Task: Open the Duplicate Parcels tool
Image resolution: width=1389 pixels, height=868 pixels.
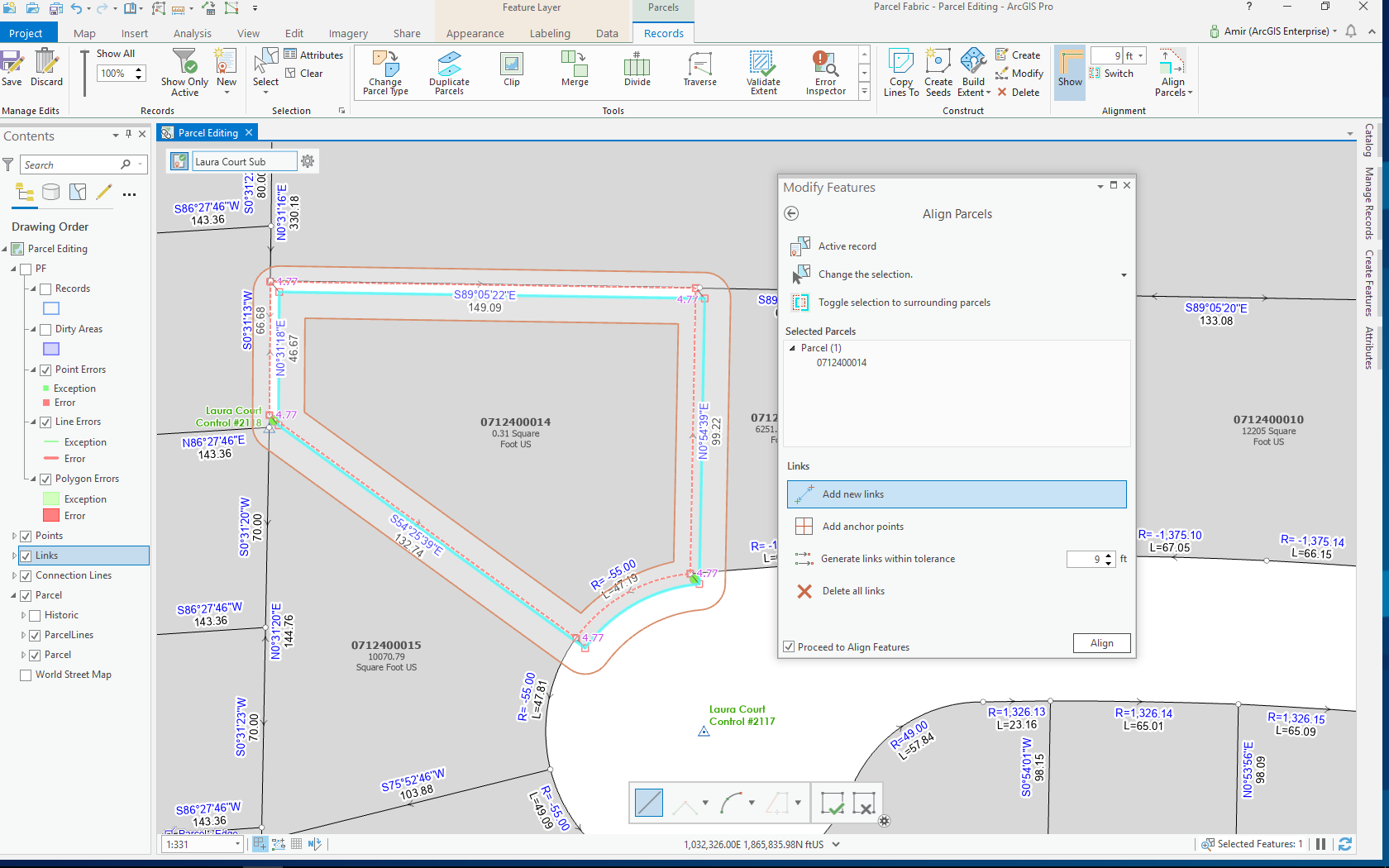Action: [449, 72]
